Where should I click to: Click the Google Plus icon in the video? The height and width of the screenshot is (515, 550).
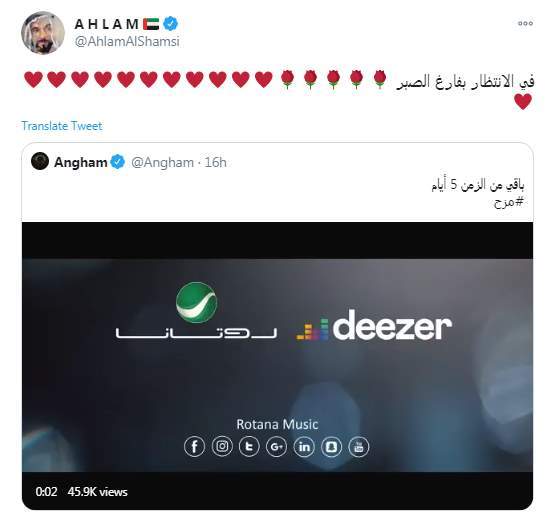pyautogui.click(x=276, y=446)
